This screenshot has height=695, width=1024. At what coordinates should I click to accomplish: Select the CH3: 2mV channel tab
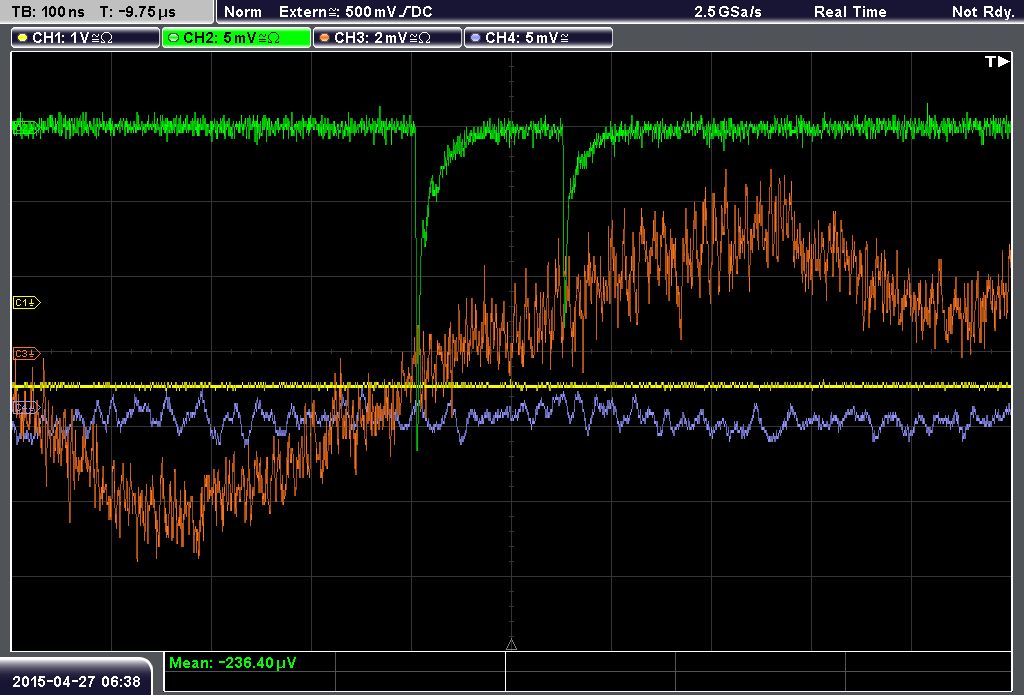pos(387,38)
